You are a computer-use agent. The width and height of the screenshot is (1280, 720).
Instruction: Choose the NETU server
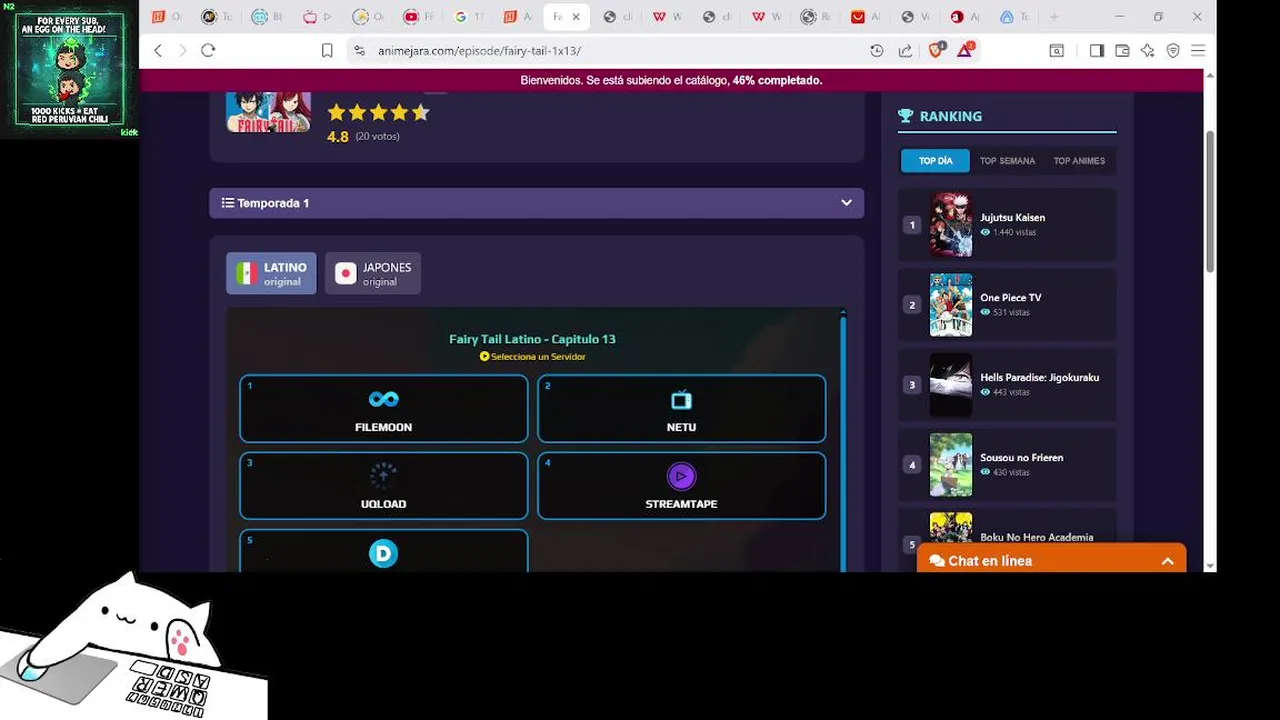tap(682, 409)
